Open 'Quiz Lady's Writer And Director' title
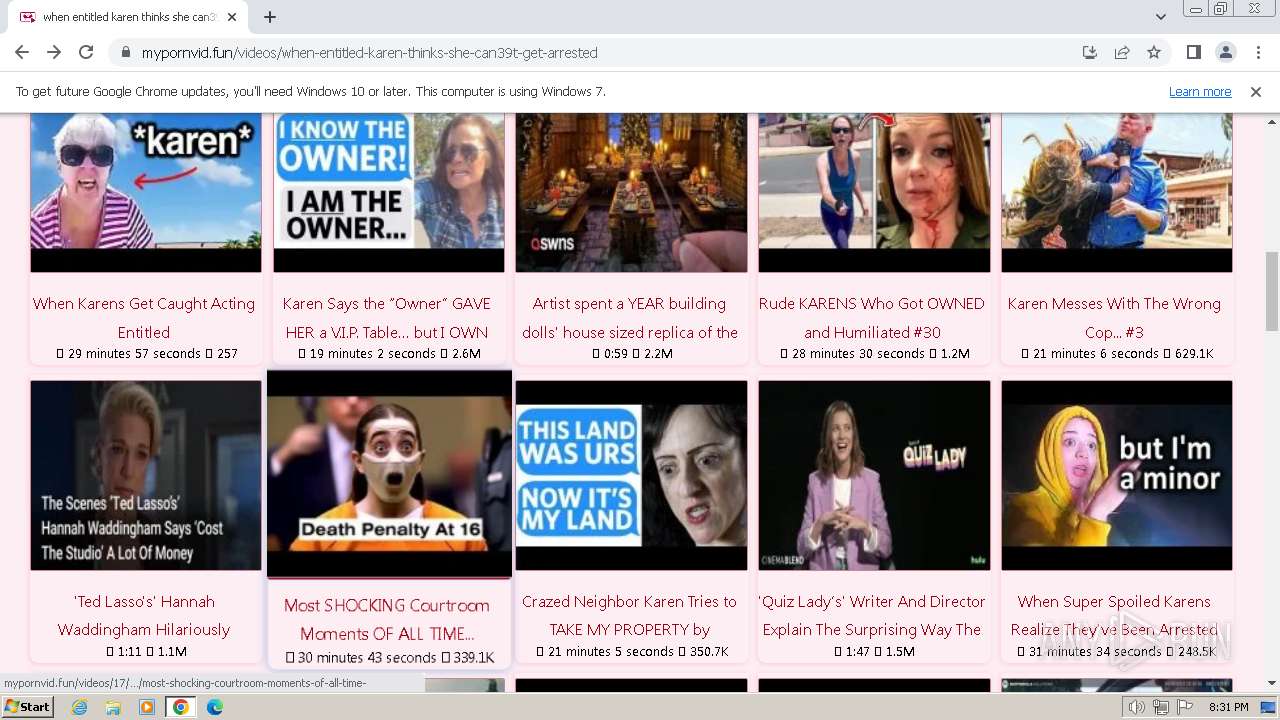Viewport: 1280px width, 720px height. [x=872, y=615]
